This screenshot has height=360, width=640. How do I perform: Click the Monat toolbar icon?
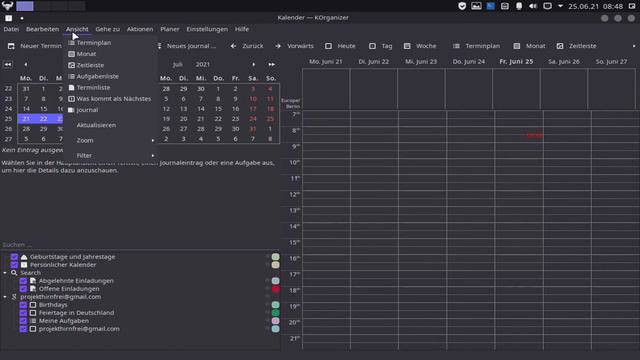point(517,46)
